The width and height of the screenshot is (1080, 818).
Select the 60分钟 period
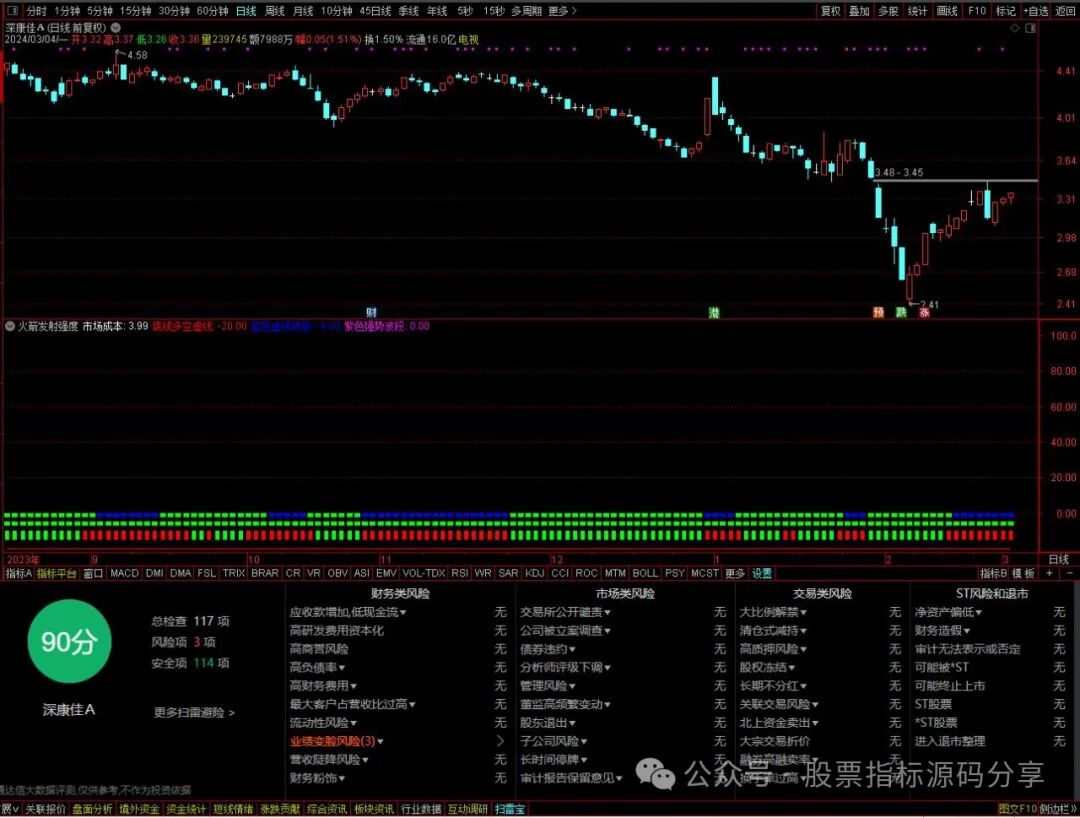pyautogui.click(x=212, y=11)
